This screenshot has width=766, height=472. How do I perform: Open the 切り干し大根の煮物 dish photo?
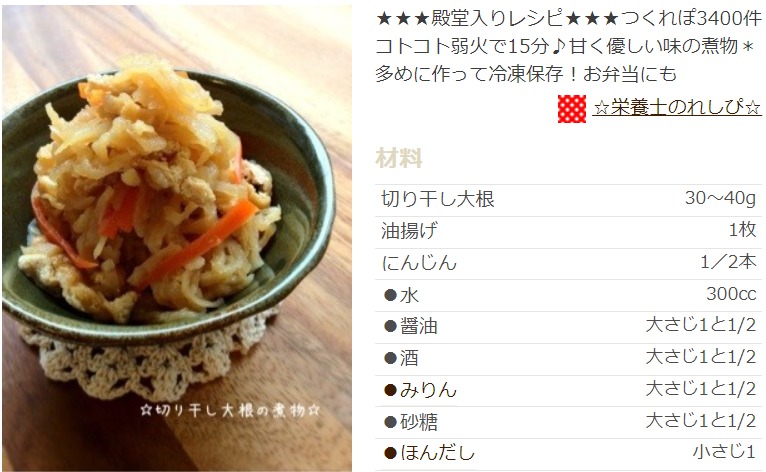[x=177, y=238]
